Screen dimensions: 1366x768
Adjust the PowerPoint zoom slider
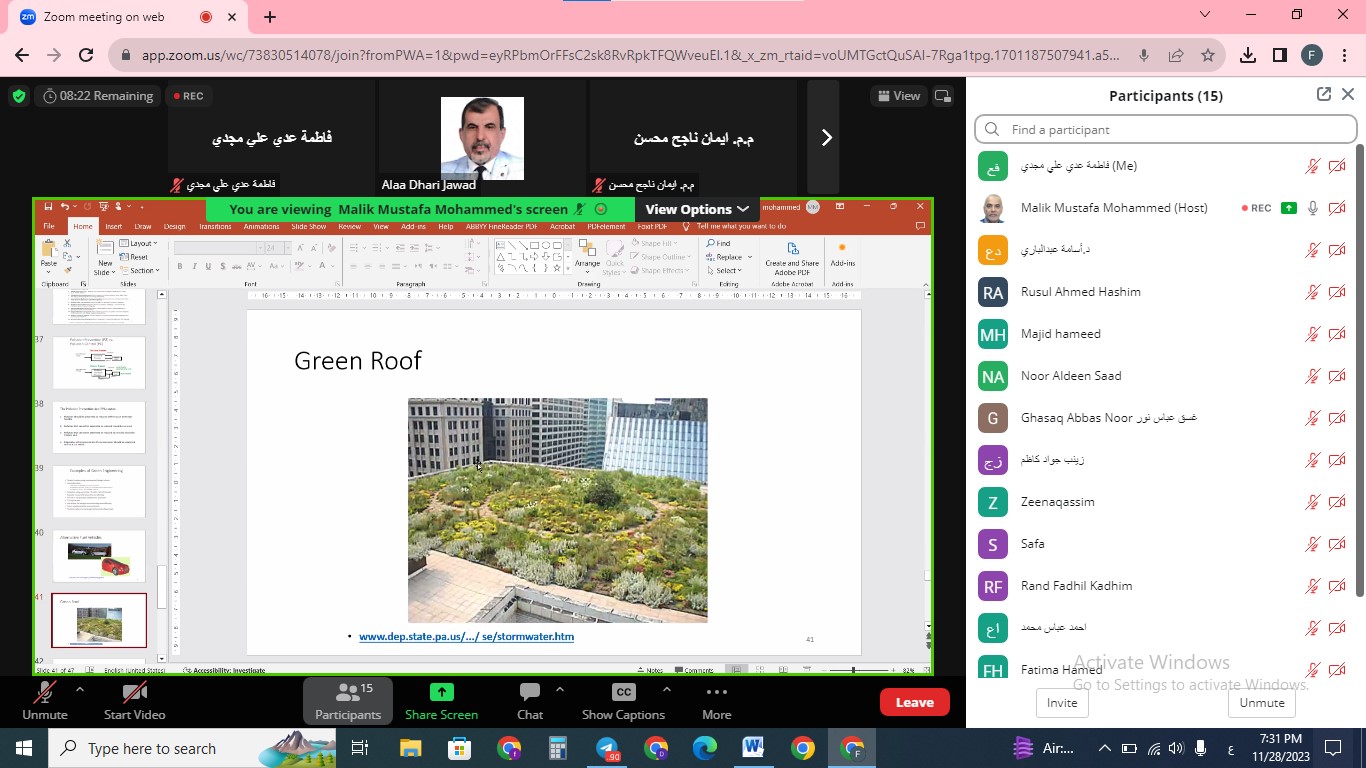(855, 672)
